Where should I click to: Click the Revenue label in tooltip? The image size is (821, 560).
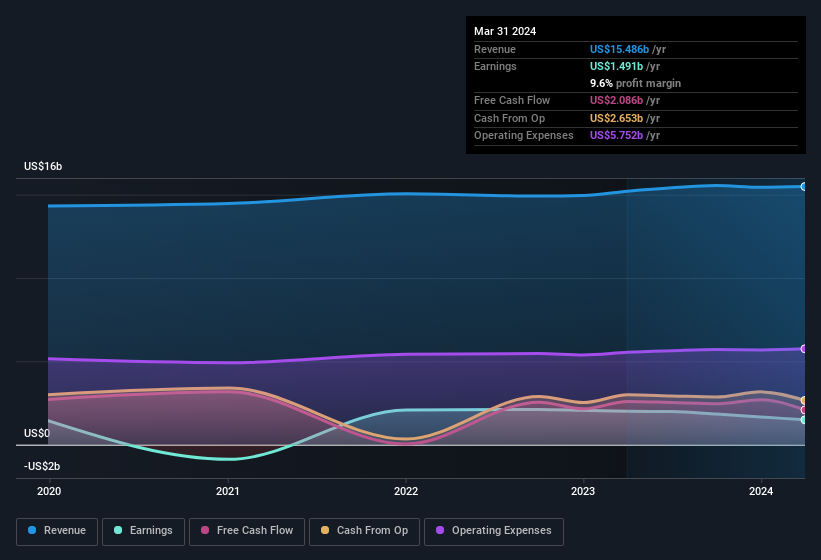(495, 49)
